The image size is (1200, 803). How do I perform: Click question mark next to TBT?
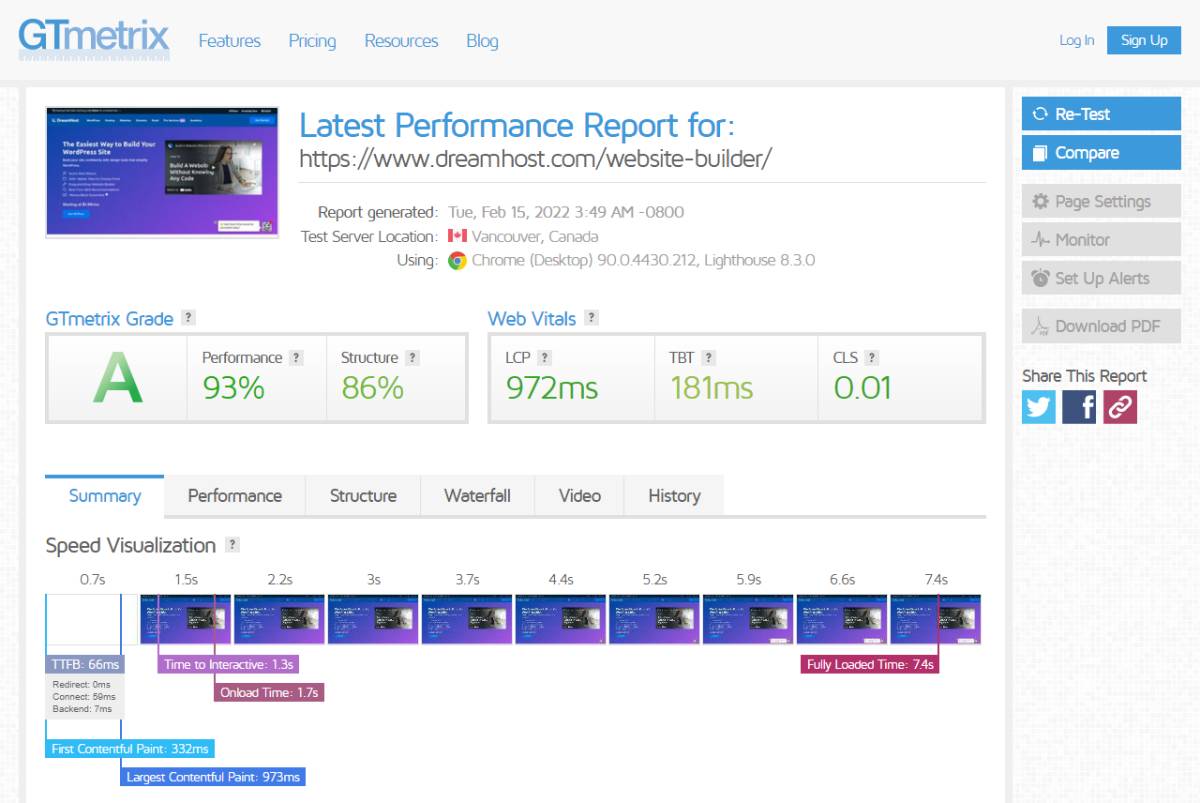(x=708, y=357)
